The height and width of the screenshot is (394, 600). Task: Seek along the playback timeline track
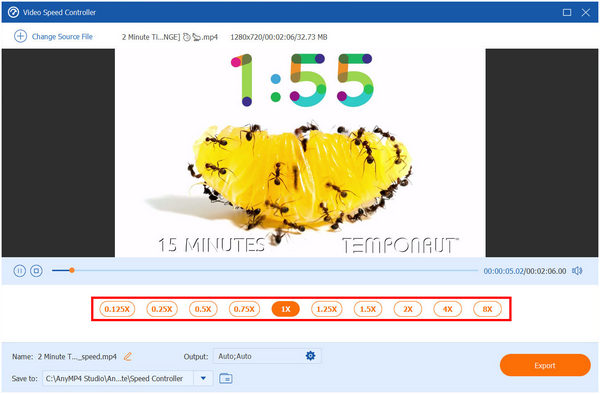click(x=265, y=270)
